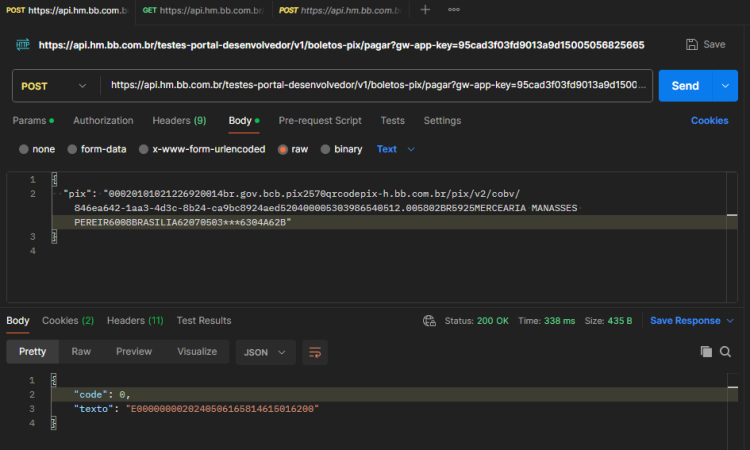Click the HTTP request type icon
Image resolution: width=750 pixels, height=450 pixels.
coord(23,45)
